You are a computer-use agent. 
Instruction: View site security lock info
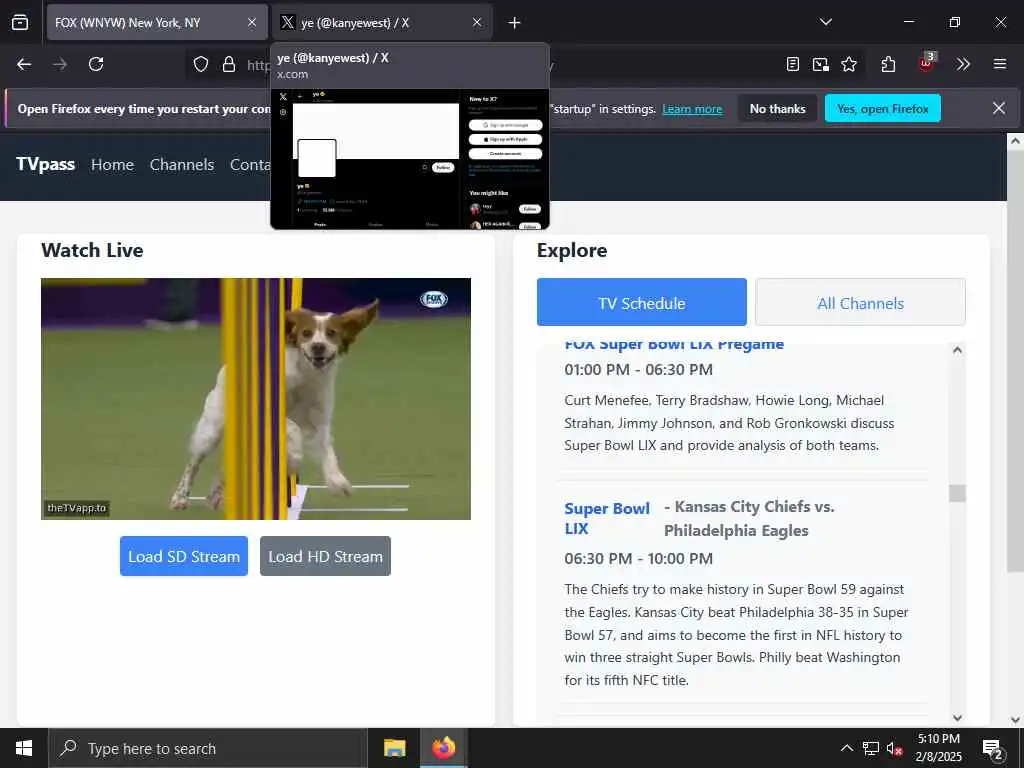coord(229,64)
